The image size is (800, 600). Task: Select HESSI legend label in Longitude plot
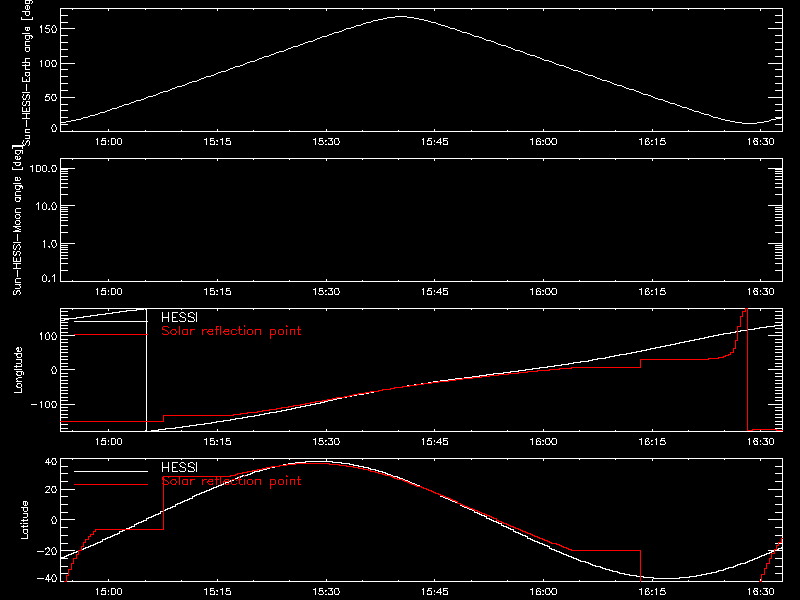[179, 317]
